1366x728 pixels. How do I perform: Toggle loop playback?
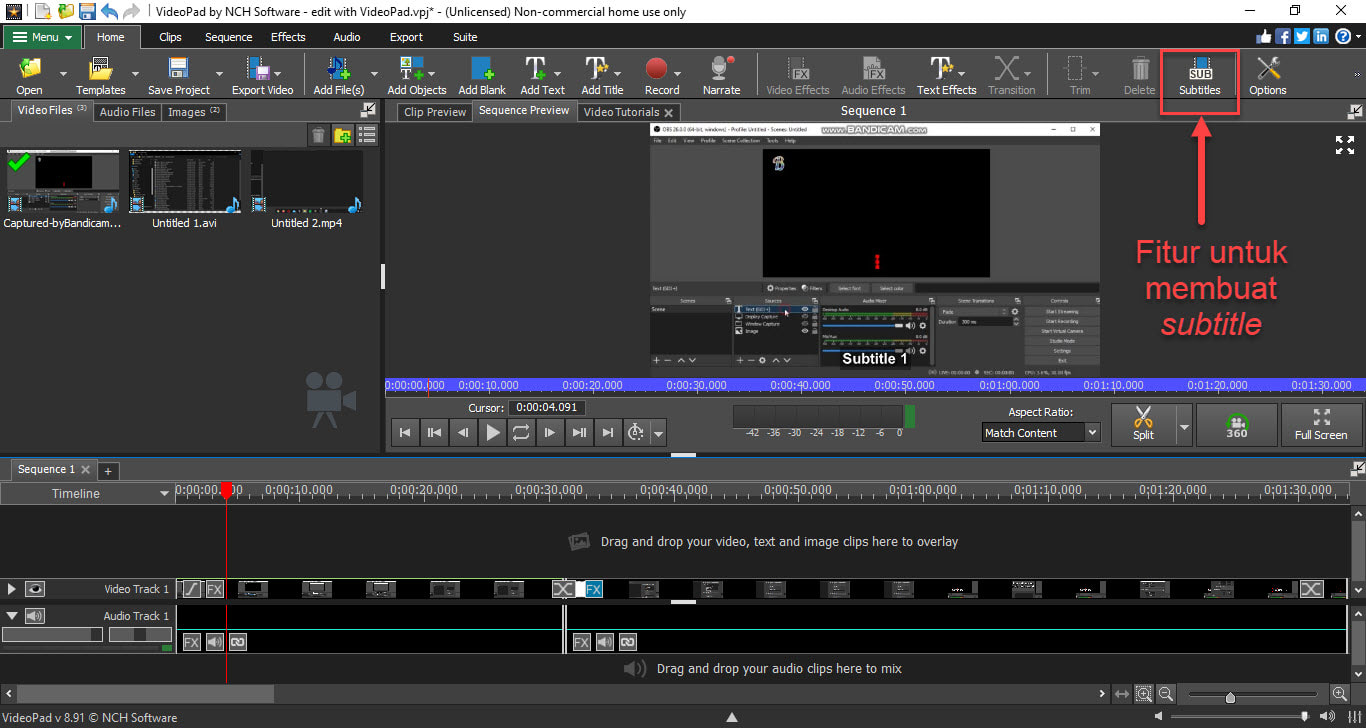[x=521, y=432]
